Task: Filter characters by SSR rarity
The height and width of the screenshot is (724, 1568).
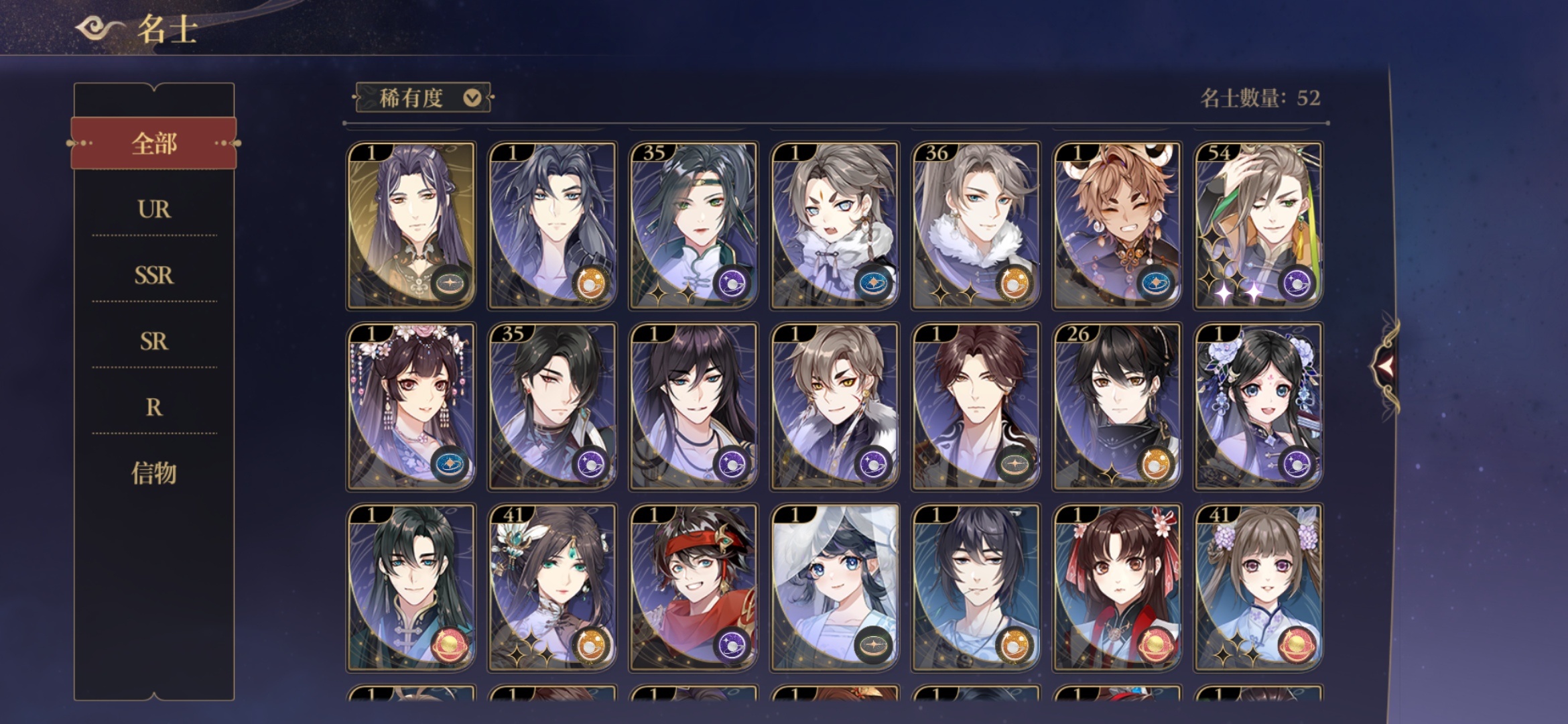Action: [154, 275]
